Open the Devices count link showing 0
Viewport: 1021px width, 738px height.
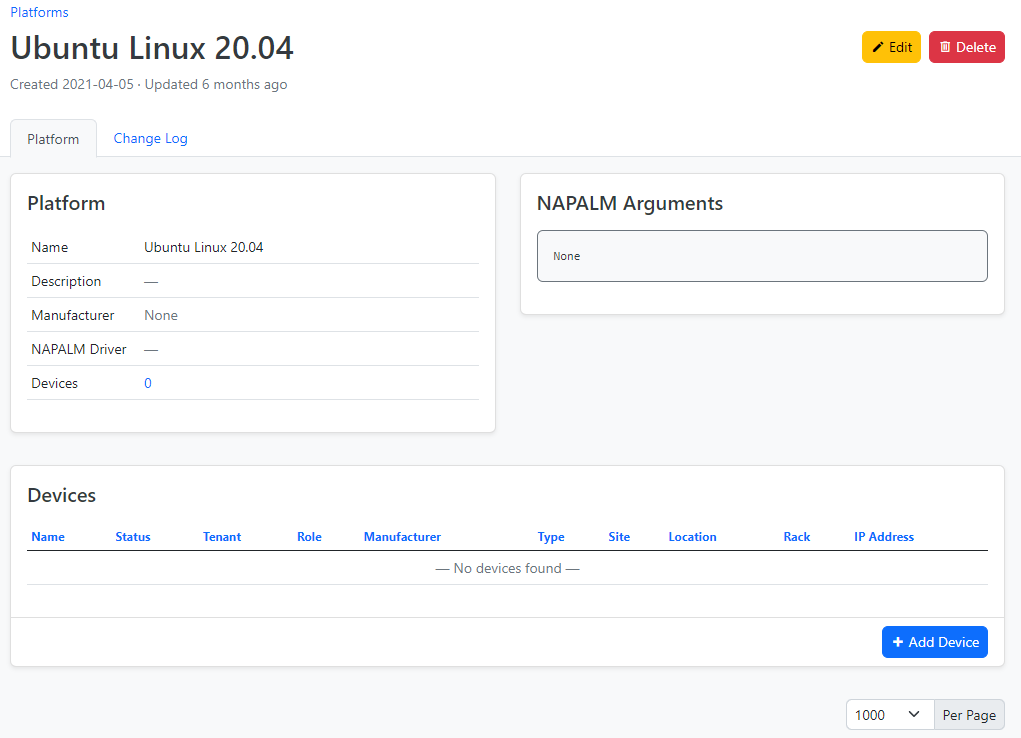(x=148, y=383)
